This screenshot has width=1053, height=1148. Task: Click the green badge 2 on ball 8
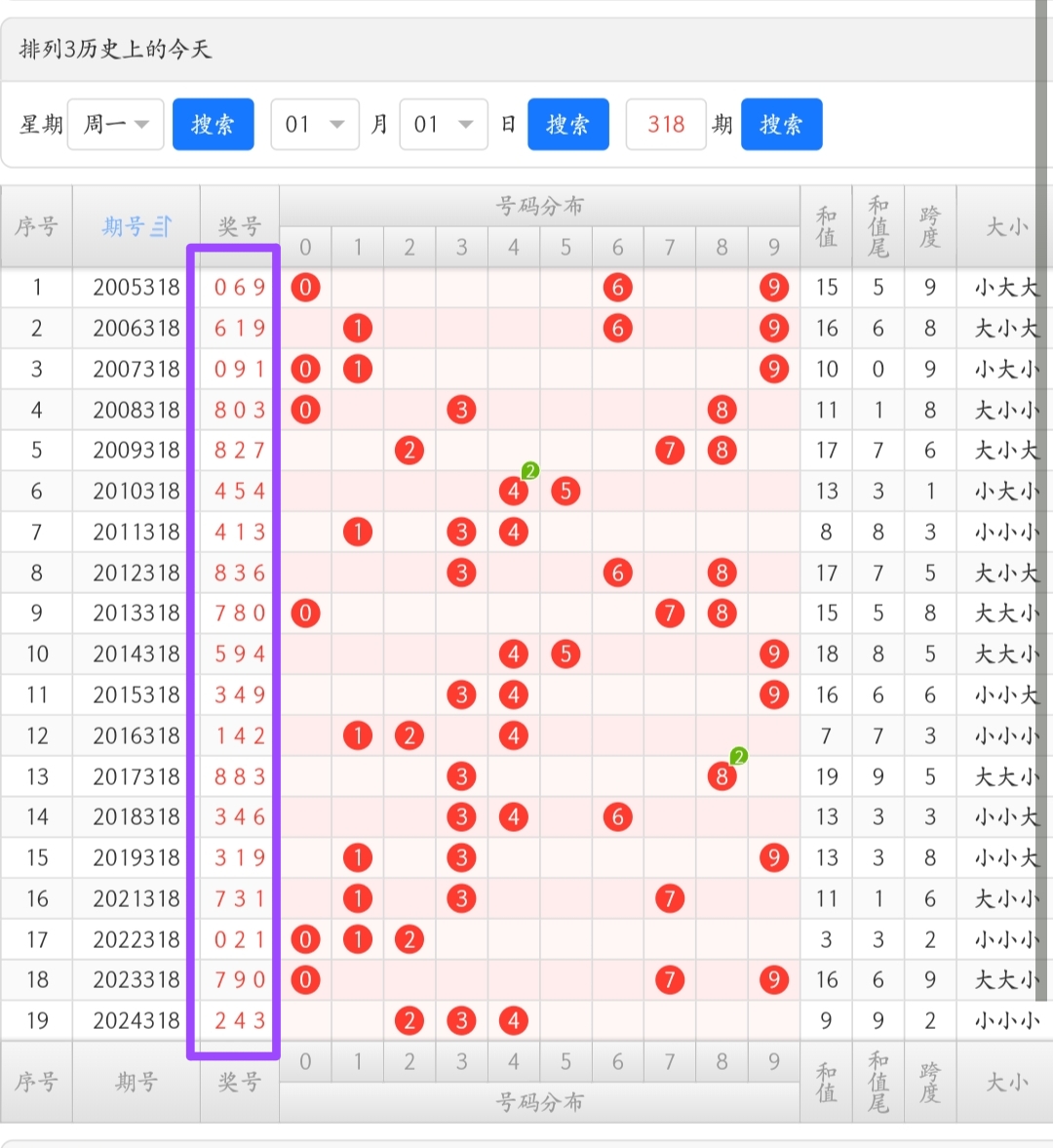736,755
